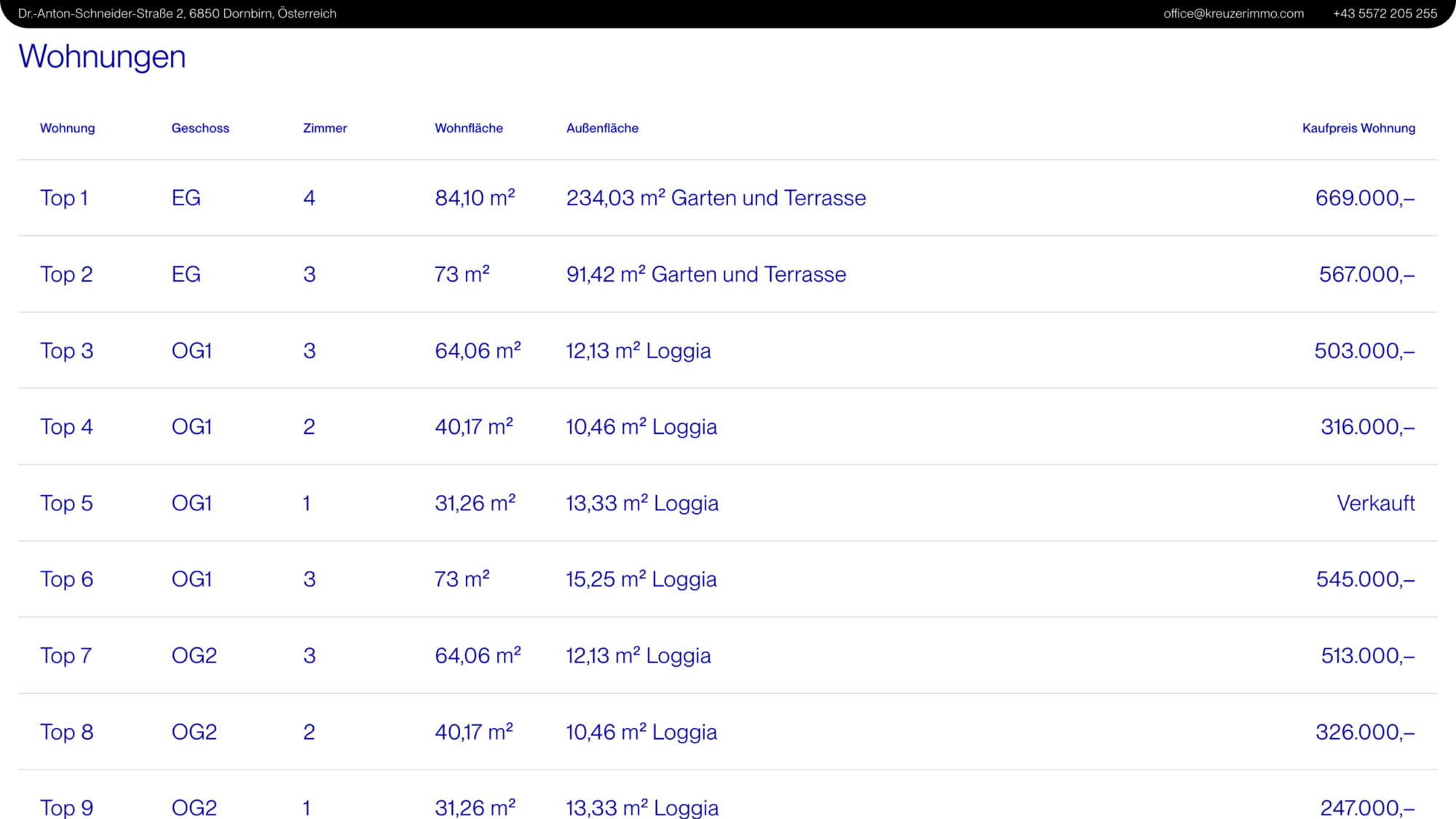Click the Dornbirn address in top bar
The image size is (1456, 819).
(x=177, y=13)
